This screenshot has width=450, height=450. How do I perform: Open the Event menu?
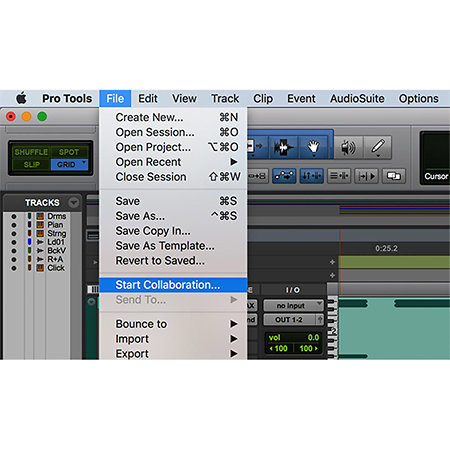pos(301,98)
